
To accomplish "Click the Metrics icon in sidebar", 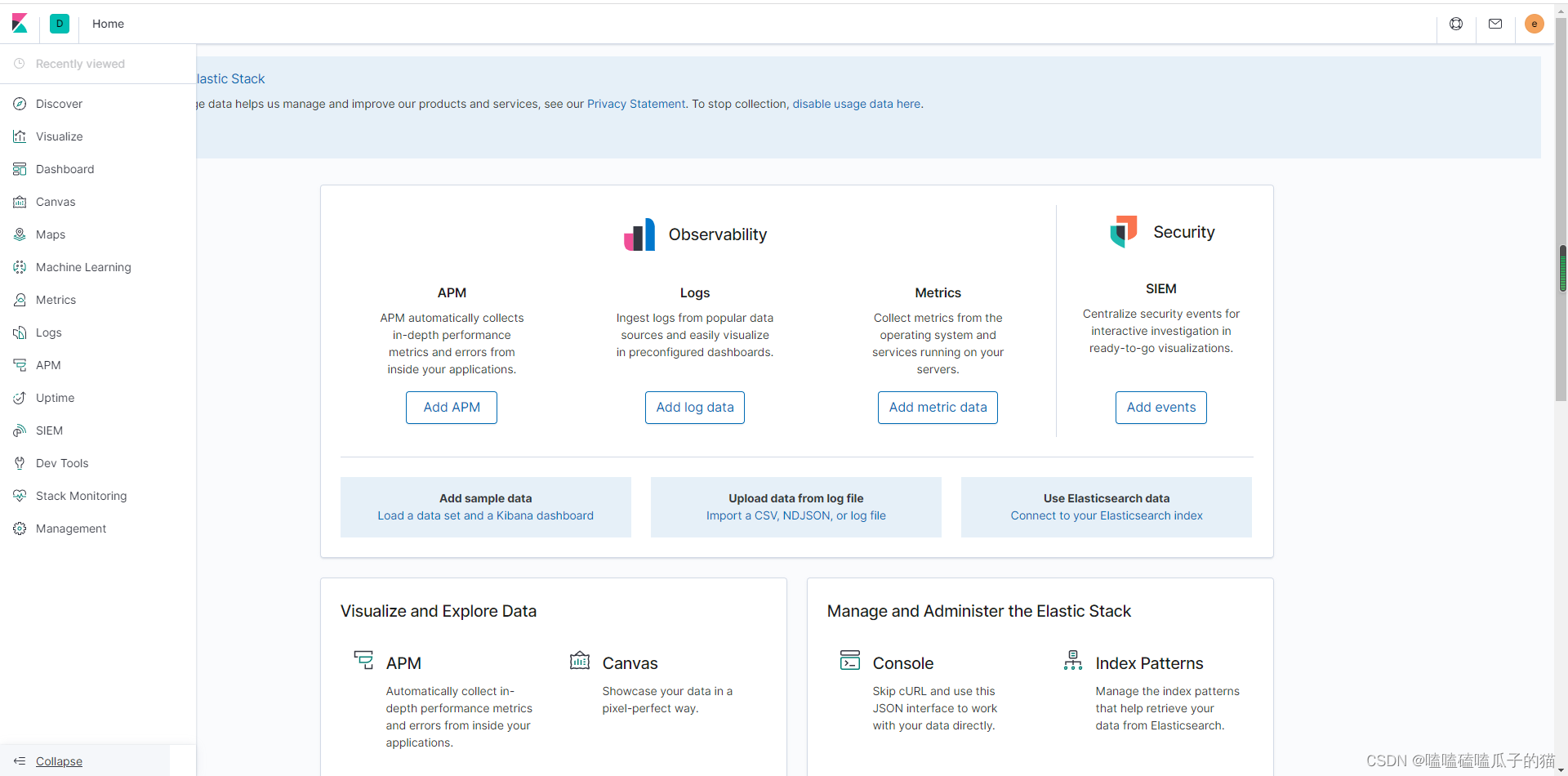I will pos(20,300).
